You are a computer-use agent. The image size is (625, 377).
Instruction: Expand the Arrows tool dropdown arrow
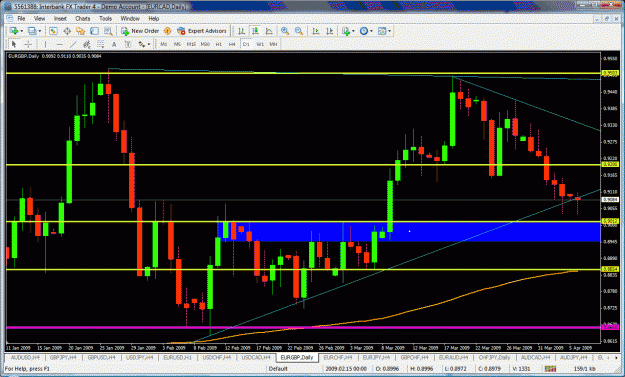[x=149, y=44]
